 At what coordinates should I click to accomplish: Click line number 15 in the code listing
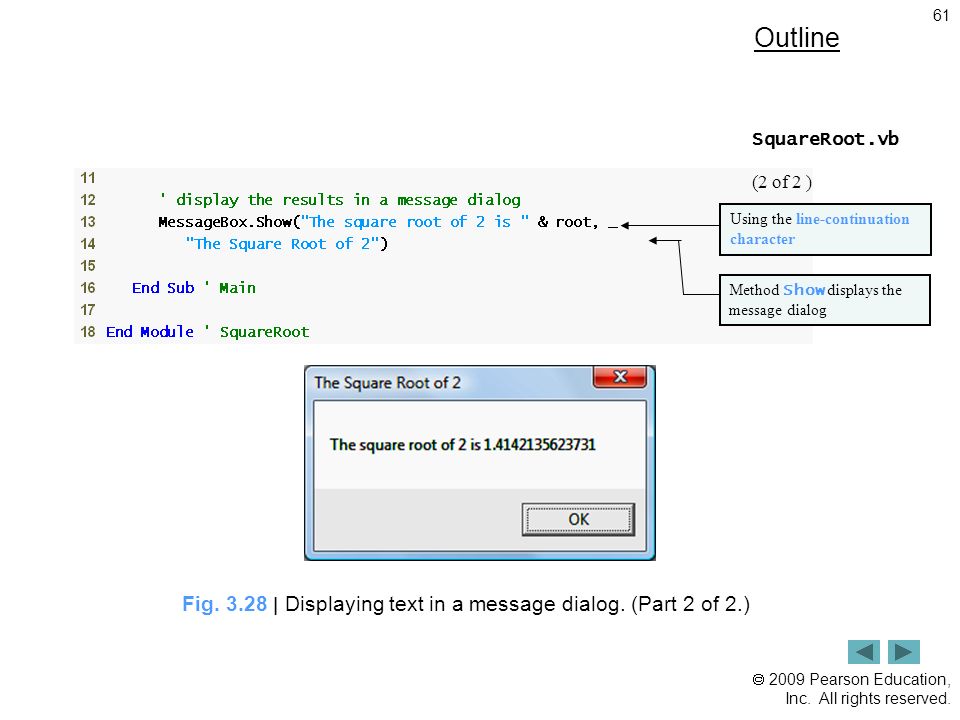pyautogui.click(x=88, y=266)
